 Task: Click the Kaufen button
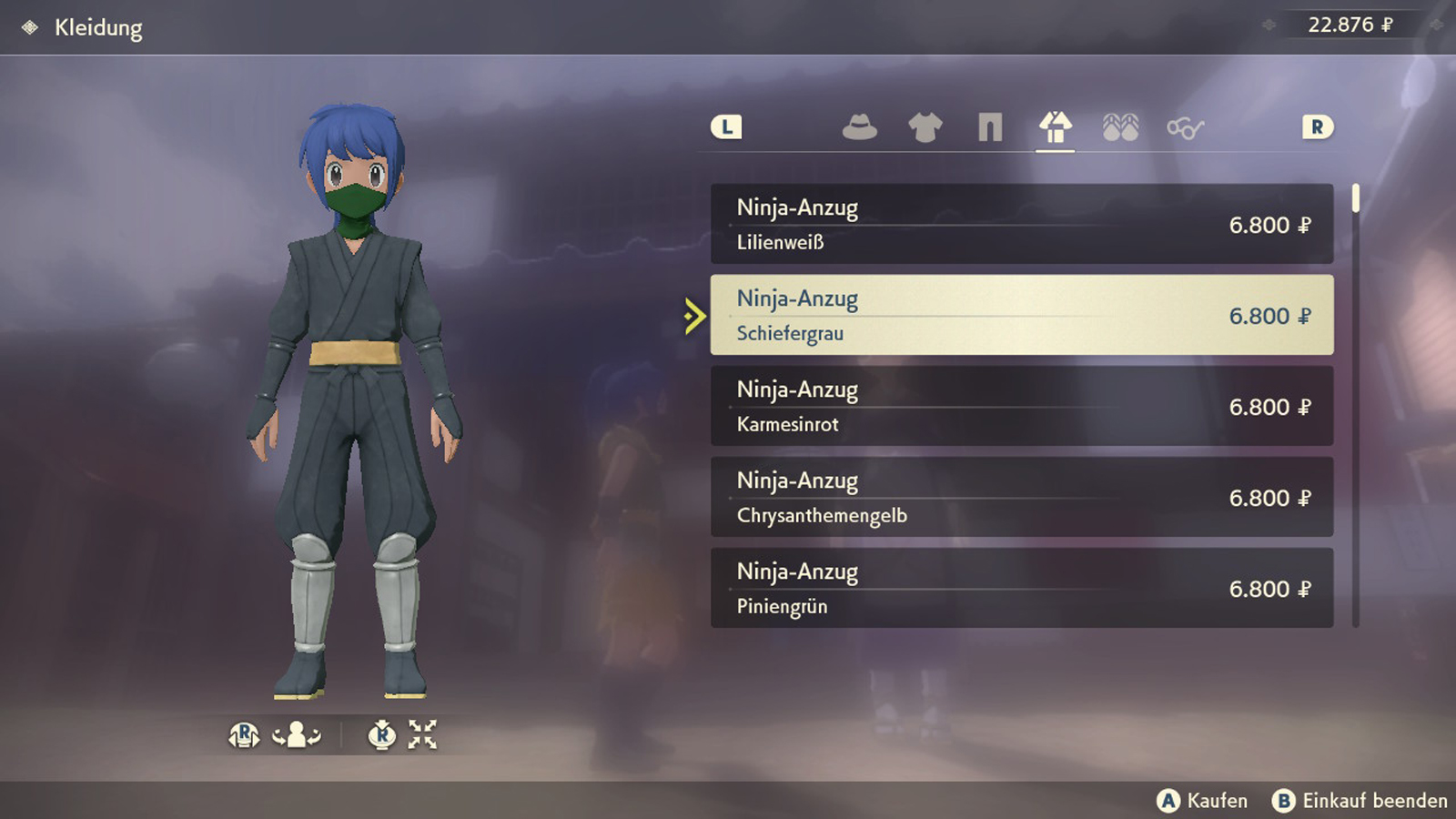coord(1202,801)
